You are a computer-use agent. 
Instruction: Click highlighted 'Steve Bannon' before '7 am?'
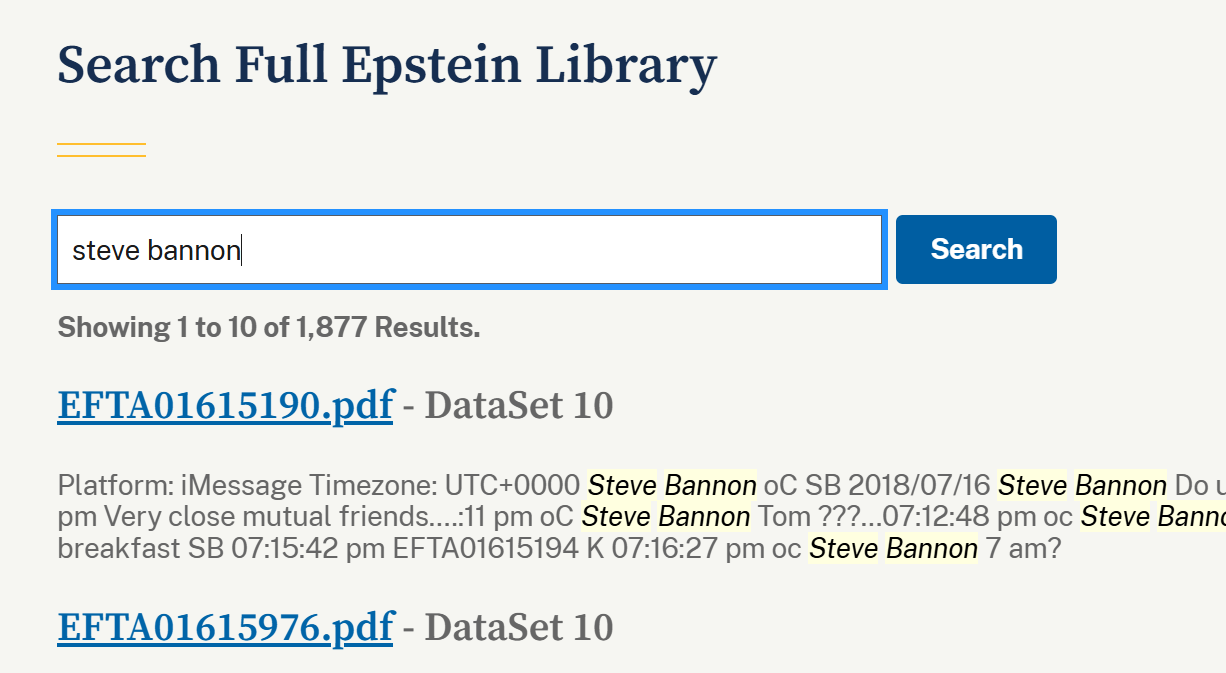893,548
